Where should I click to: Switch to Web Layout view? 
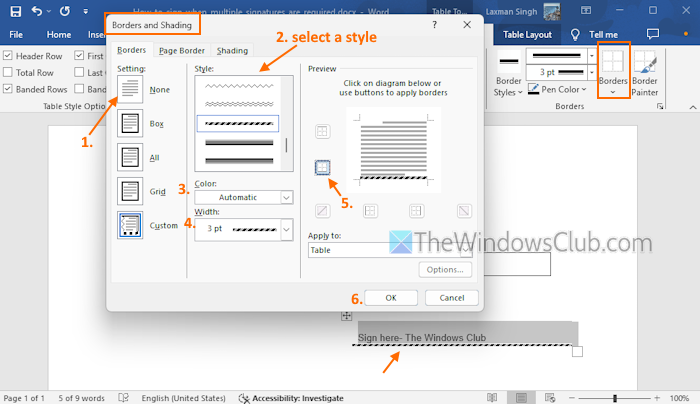point(550,397)
